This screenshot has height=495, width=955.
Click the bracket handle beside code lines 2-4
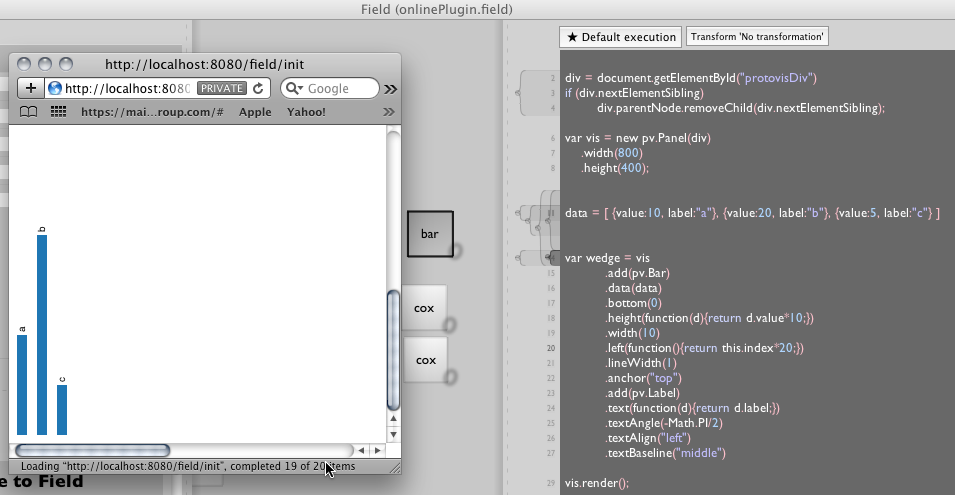click(519, 92)
